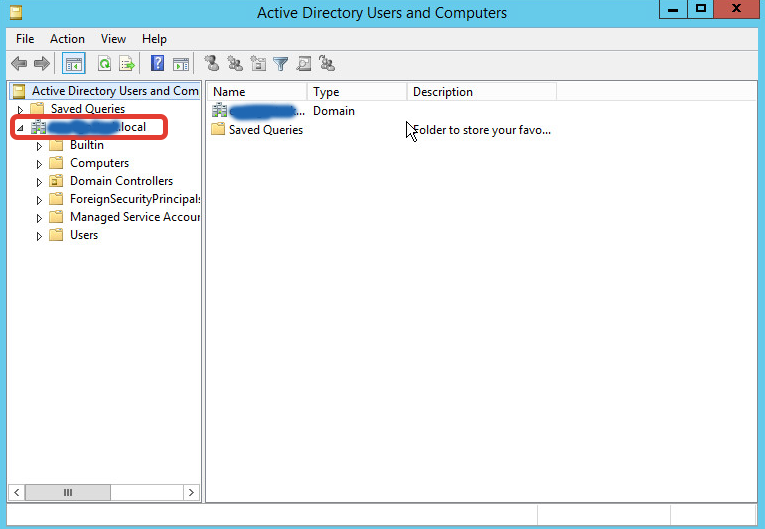Click the Create new user icon
765x529 pixels.
(x=212, y=64)
